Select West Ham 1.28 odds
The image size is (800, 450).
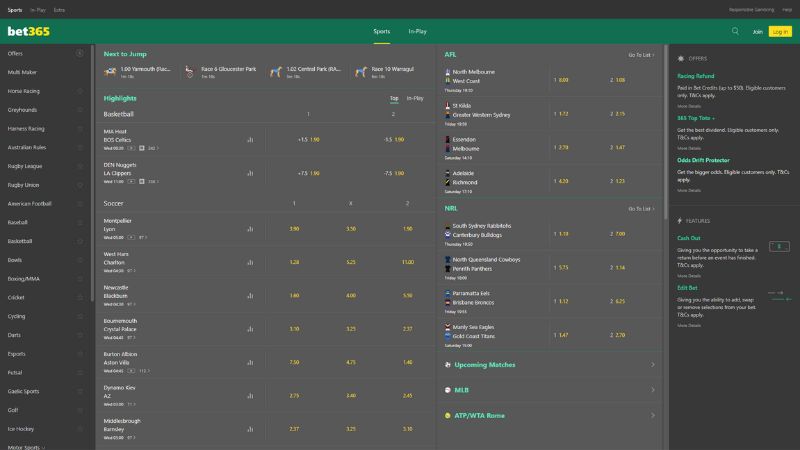tap(294, 262)
